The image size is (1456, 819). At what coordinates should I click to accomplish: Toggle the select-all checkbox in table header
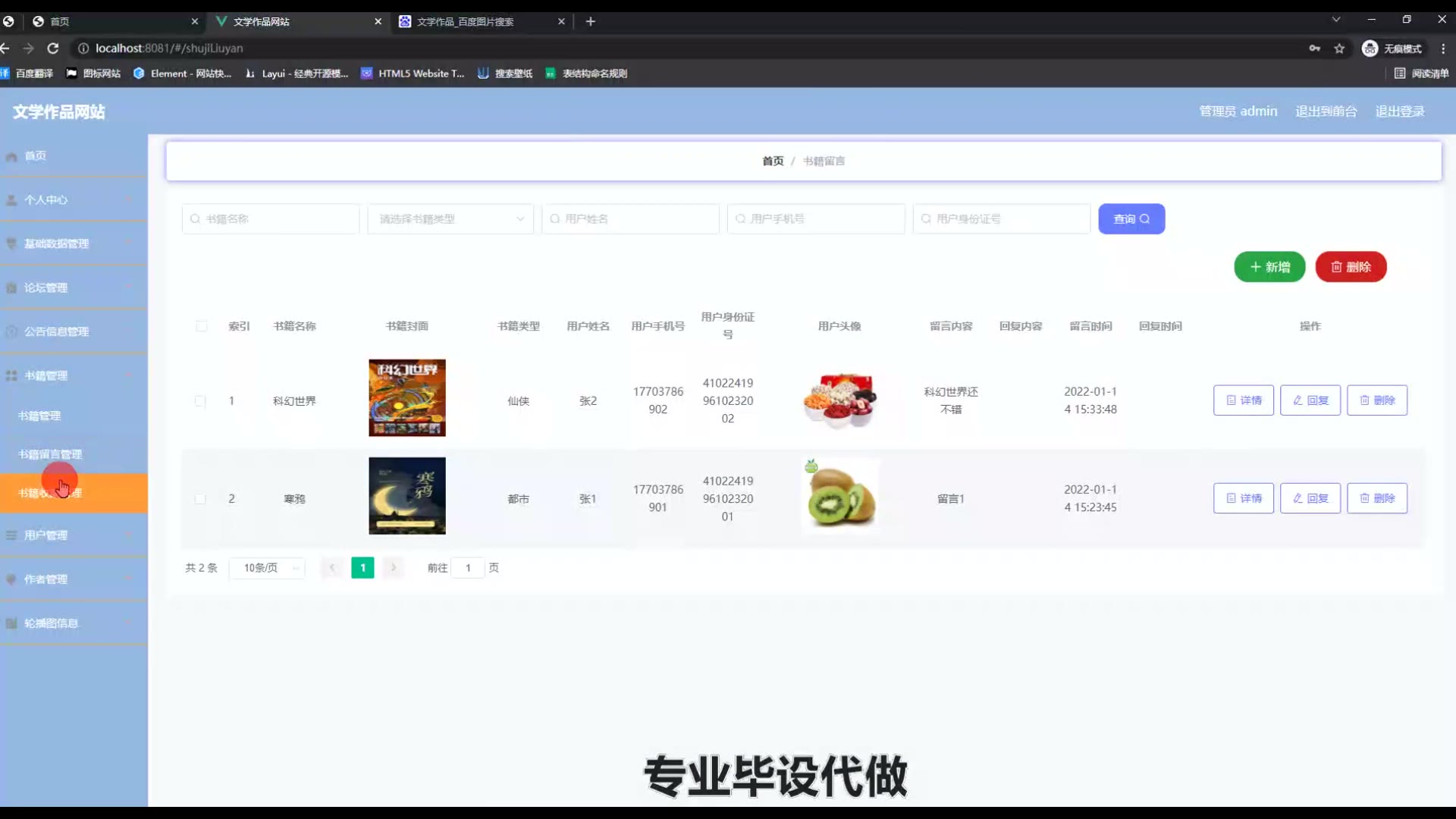point(201,326)
